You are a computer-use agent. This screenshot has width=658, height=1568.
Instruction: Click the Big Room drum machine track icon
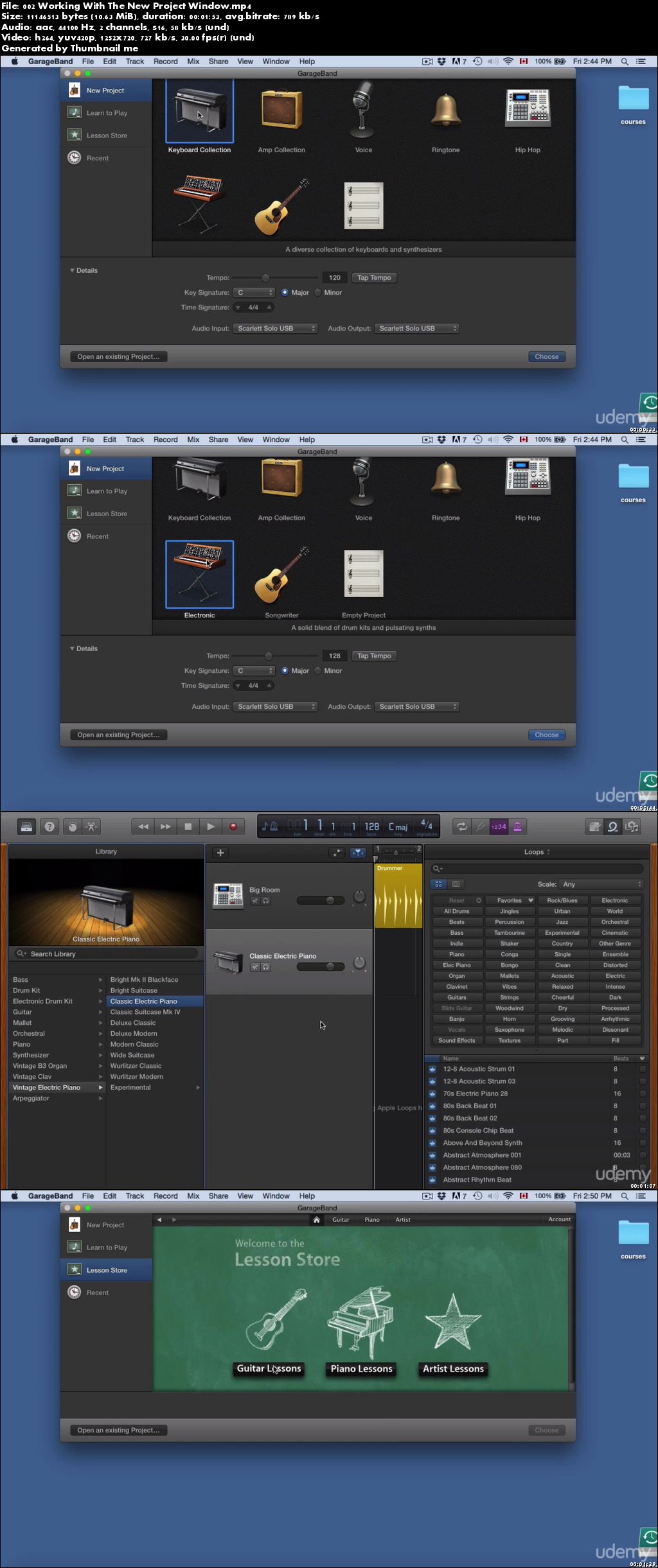tap(227, 895)
